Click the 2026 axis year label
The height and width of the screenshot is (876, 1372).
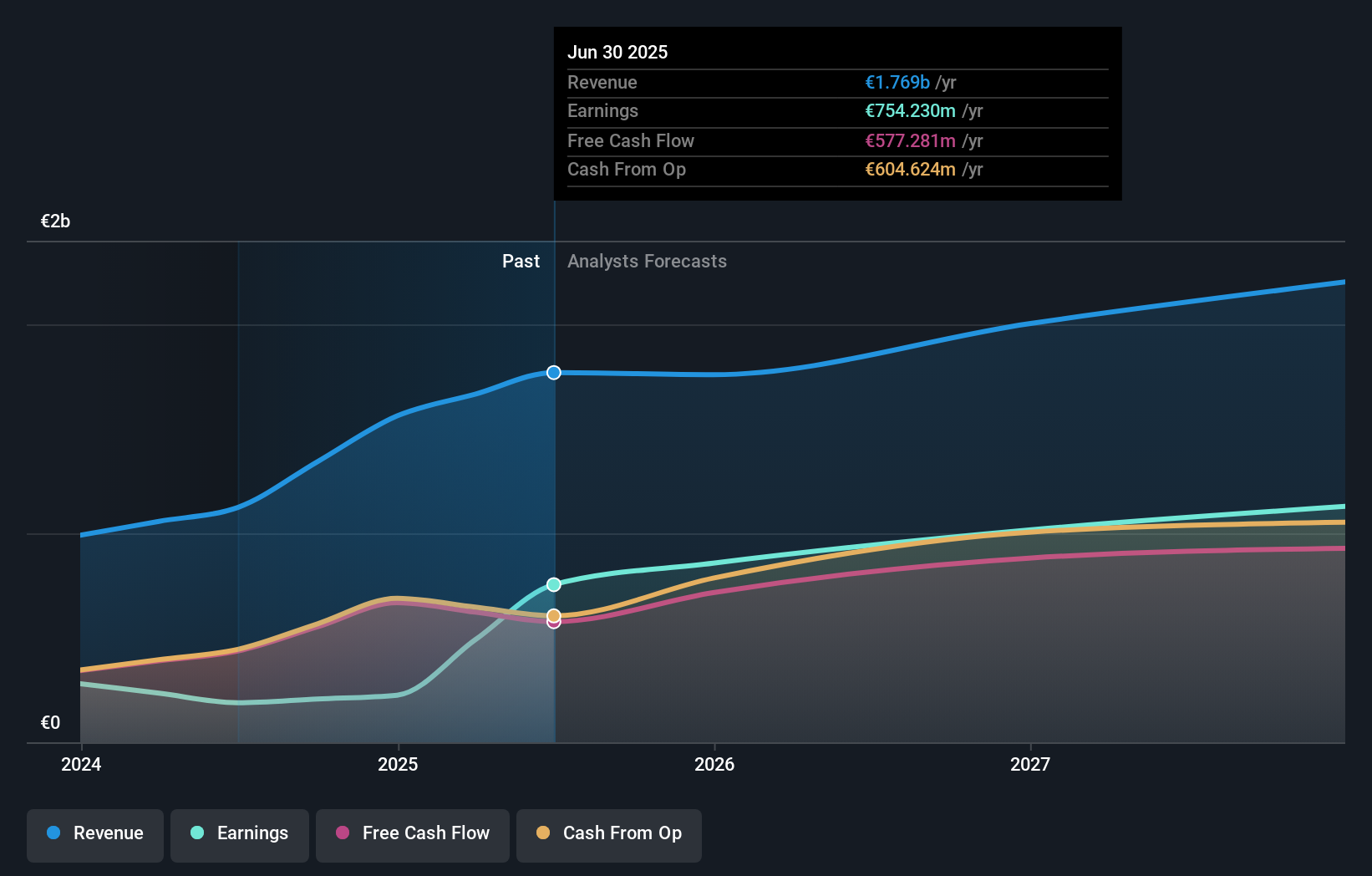pos(714,764)
